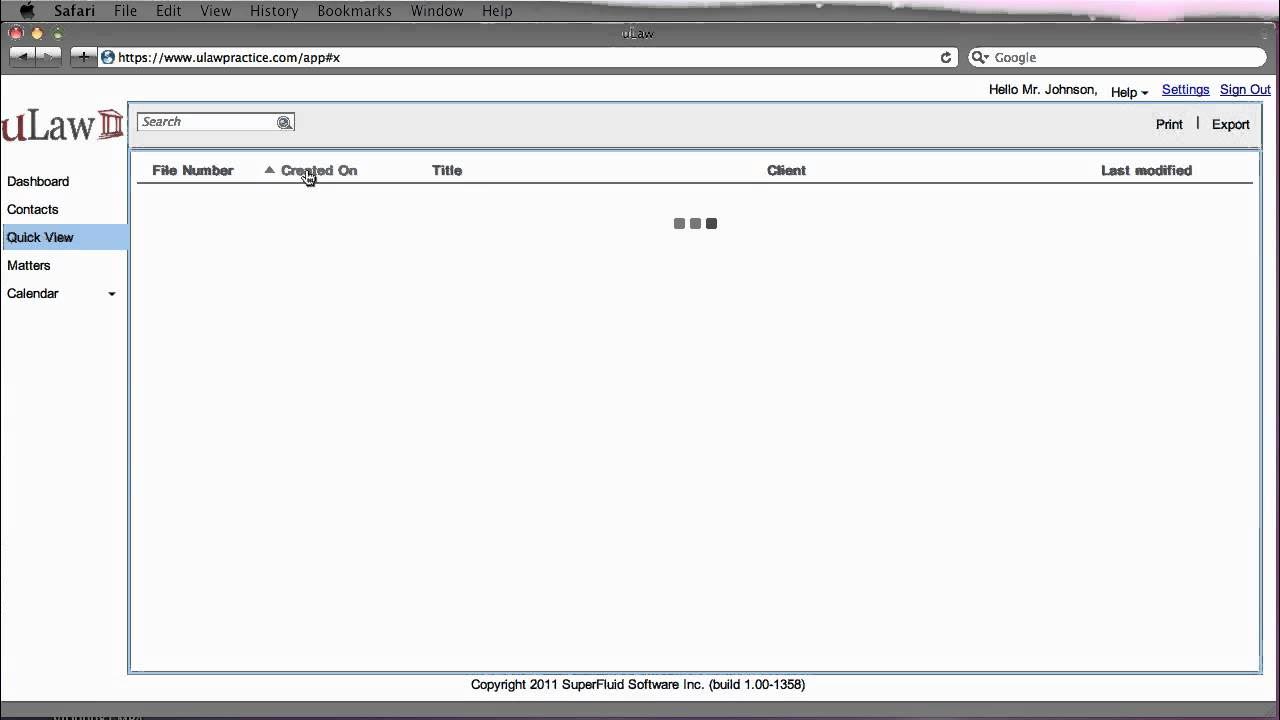Click the Sign Out link

pyautogui.click(x=1245, y=90)
